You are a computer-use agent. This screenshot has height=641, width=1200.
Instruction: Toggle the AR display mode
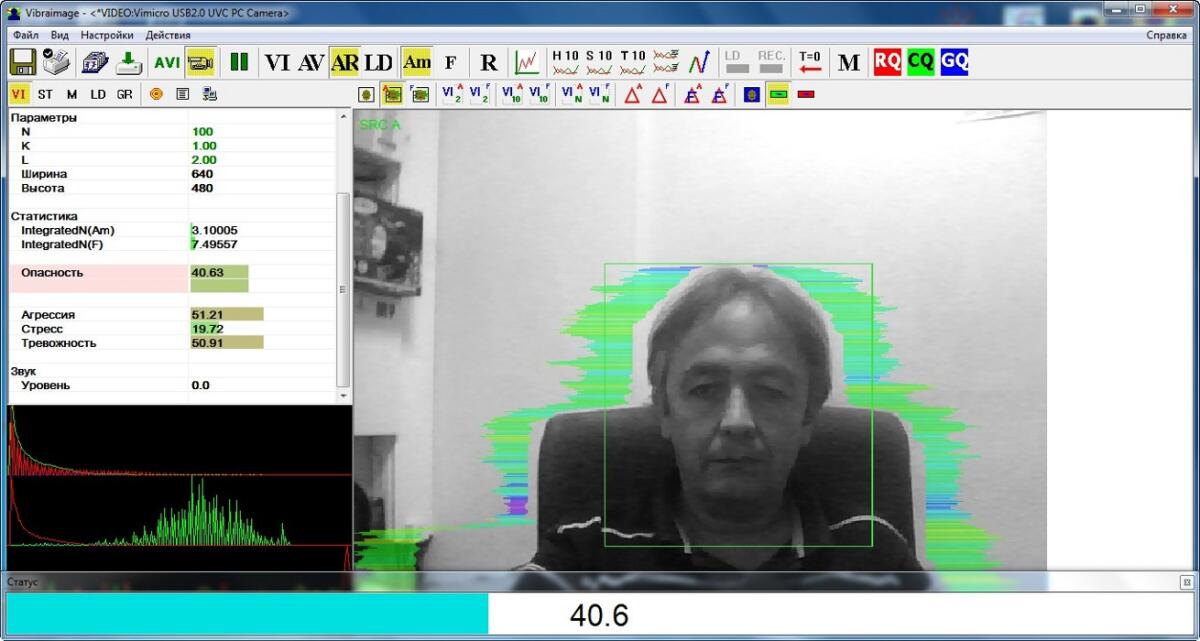345,62
